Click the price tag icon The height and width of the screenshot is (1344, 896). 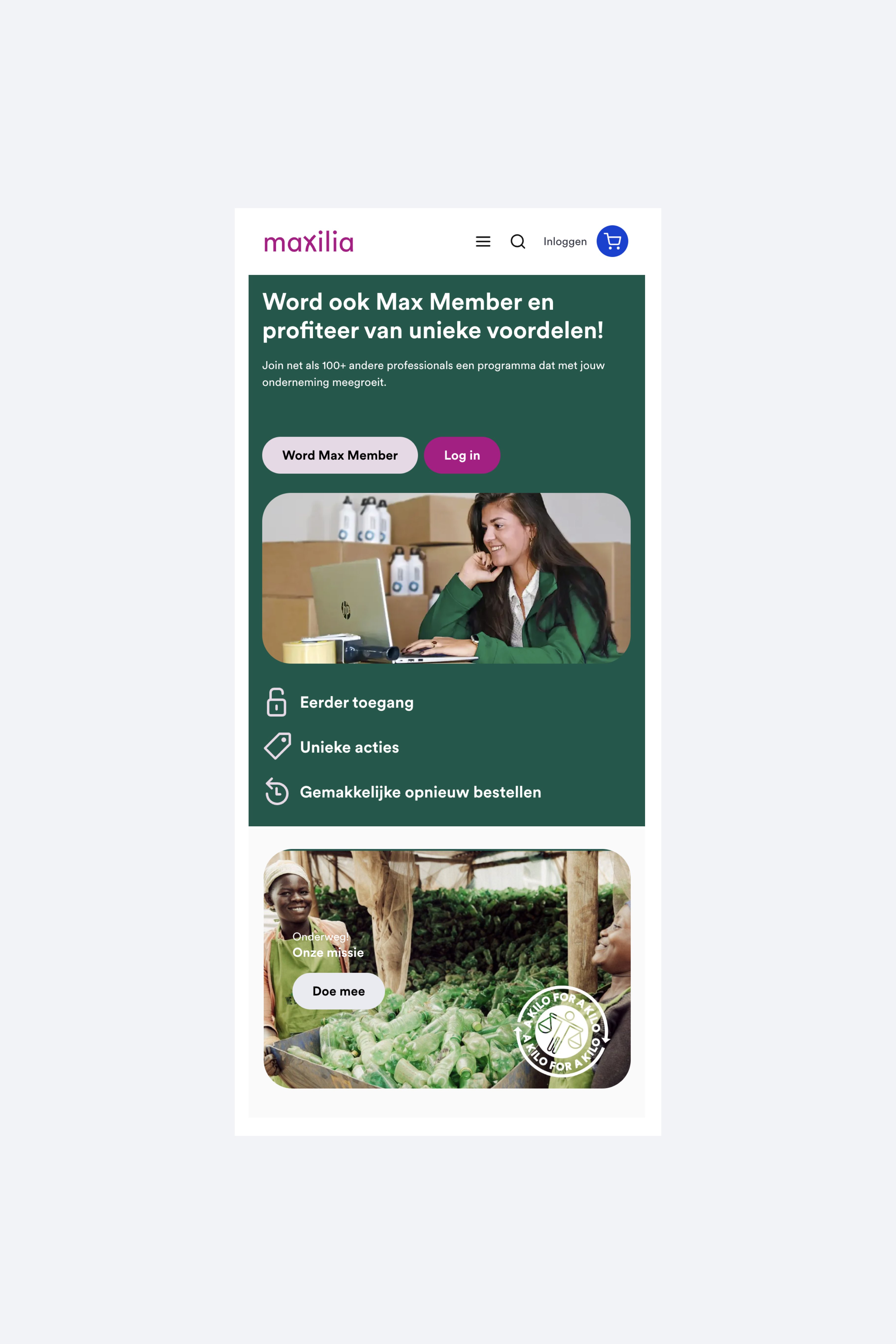click(278, 746)
